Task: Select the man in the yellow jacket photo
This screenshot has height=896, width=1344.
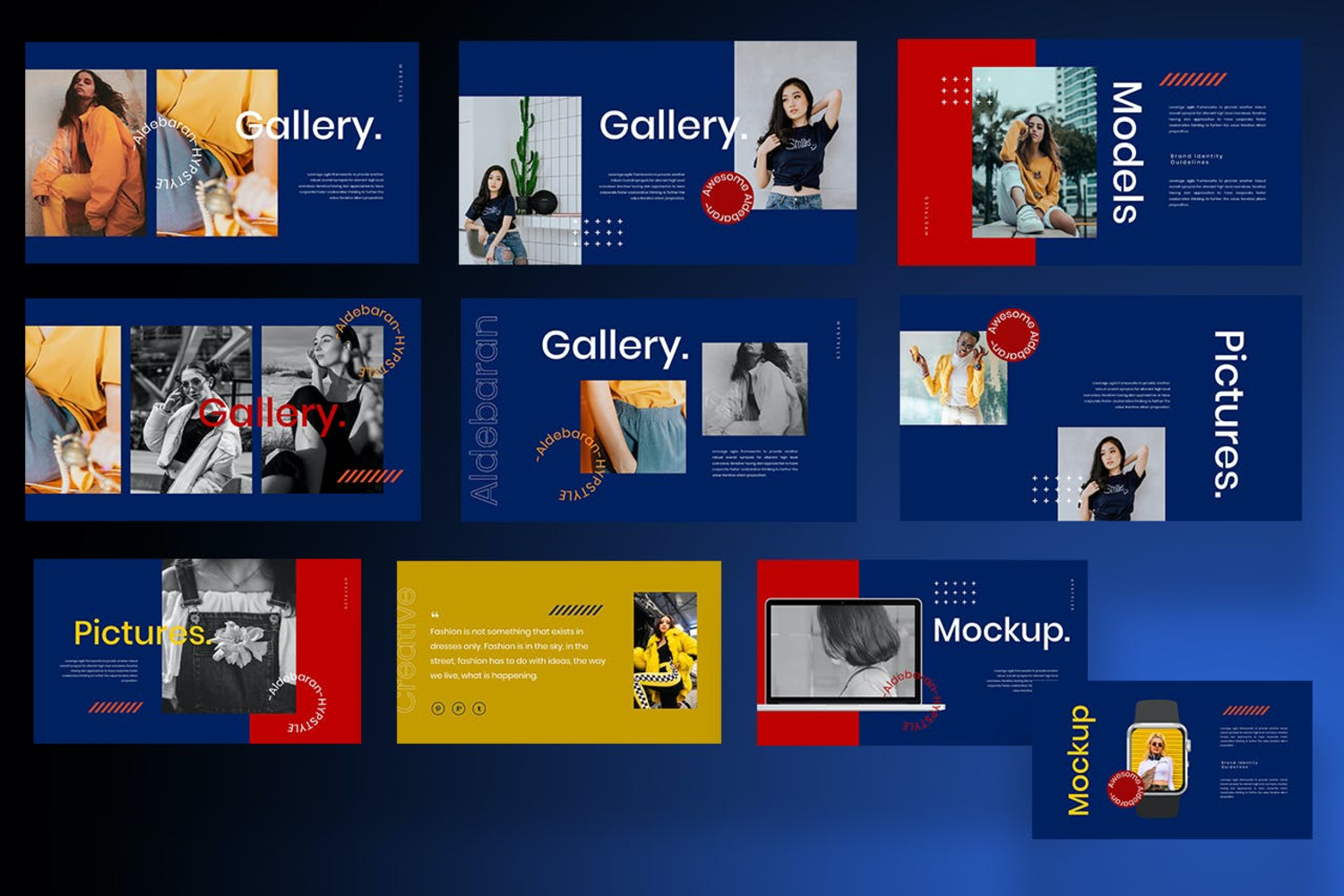Action: pyautogui.click(x=953, y=377)
